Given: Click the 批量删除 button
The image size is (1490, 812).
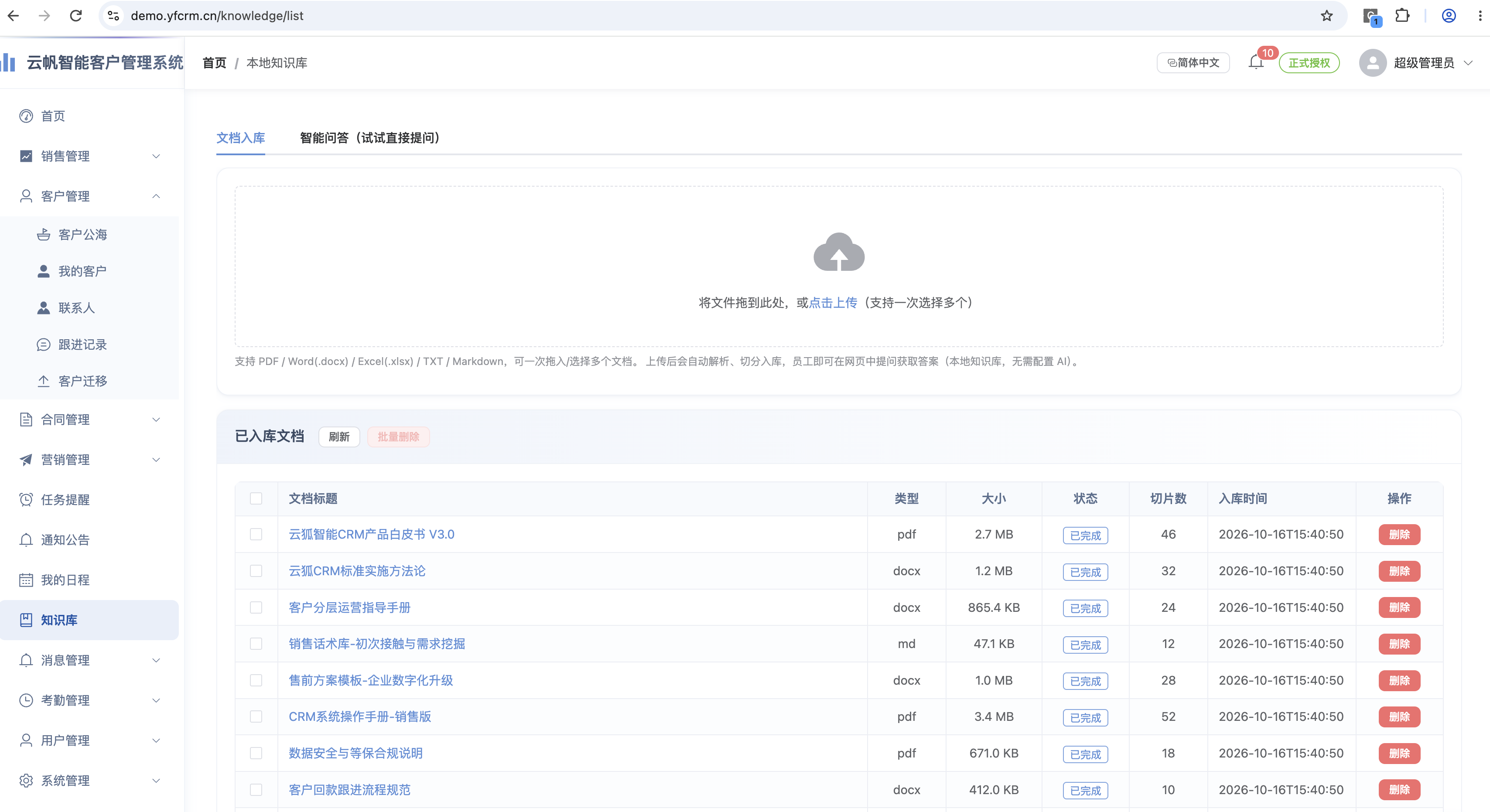Looking at the screenshot, I should tap(399, 437).
